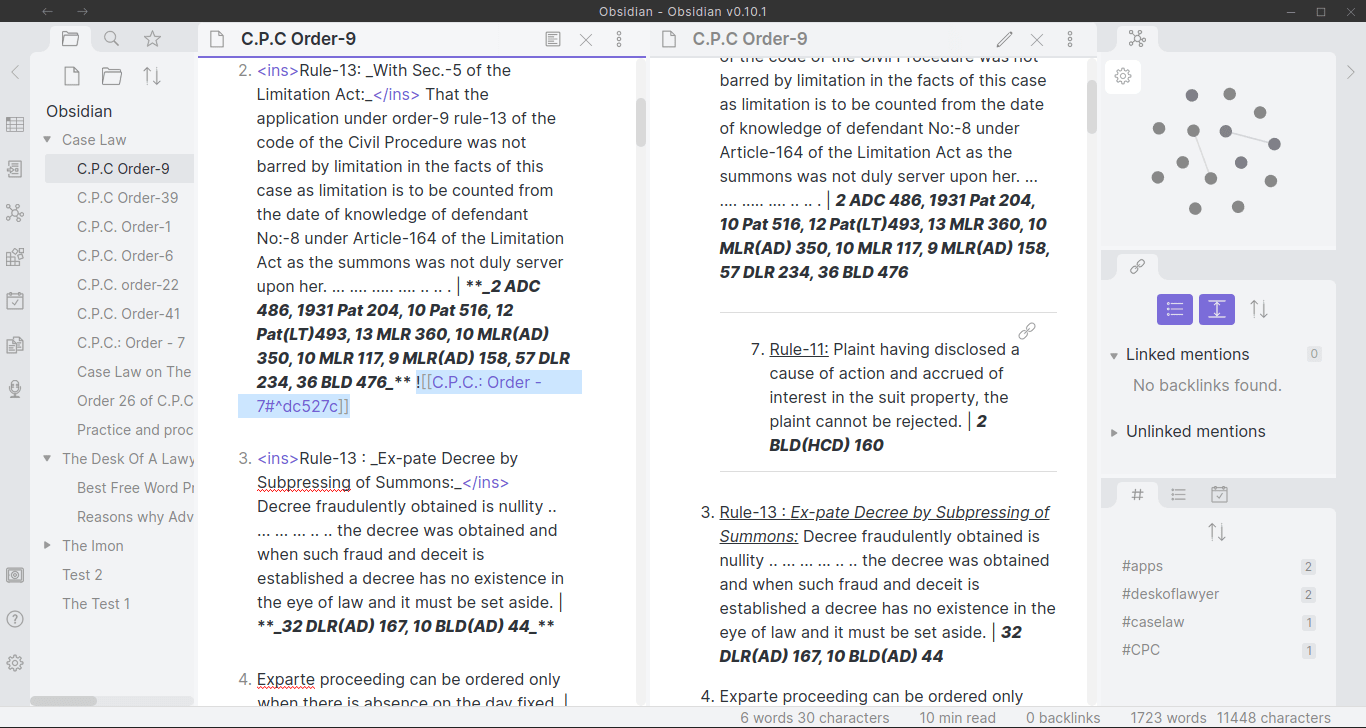Close the left C.P.C Order-9 pane

pos(586,39)
